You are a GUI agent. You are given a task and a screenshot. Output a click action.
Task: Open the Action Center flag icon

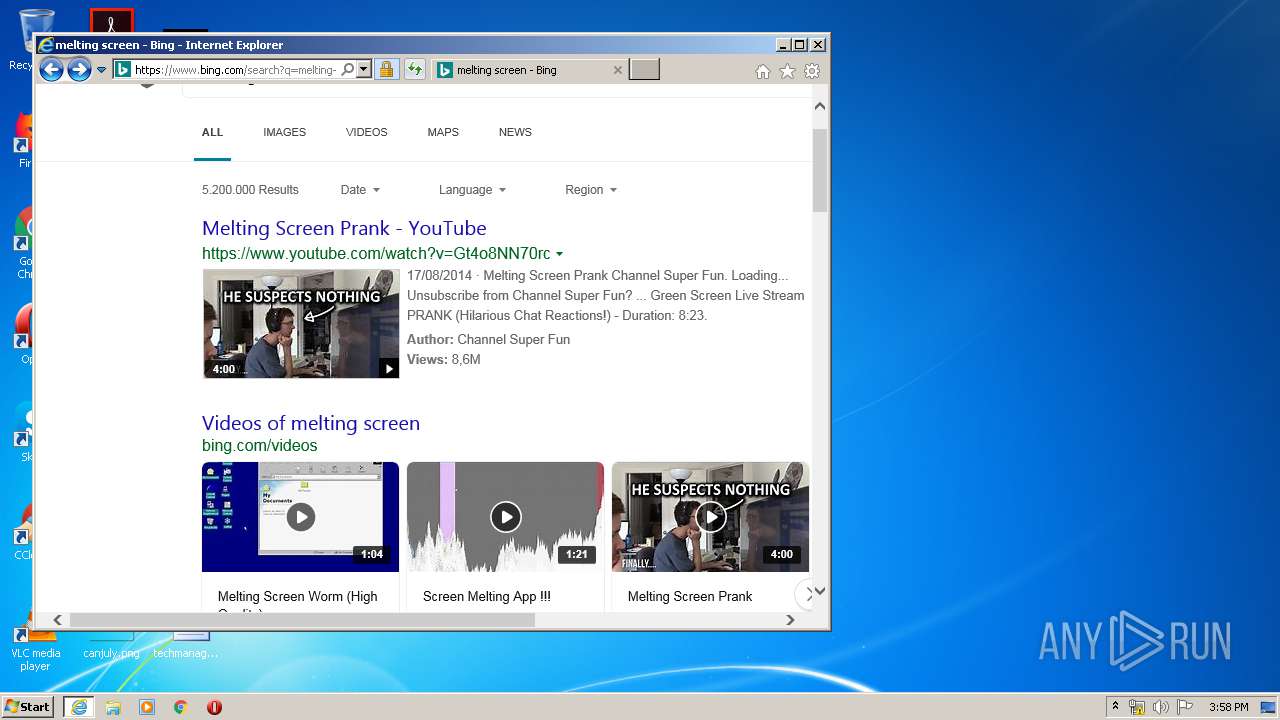coord(1185,707)
